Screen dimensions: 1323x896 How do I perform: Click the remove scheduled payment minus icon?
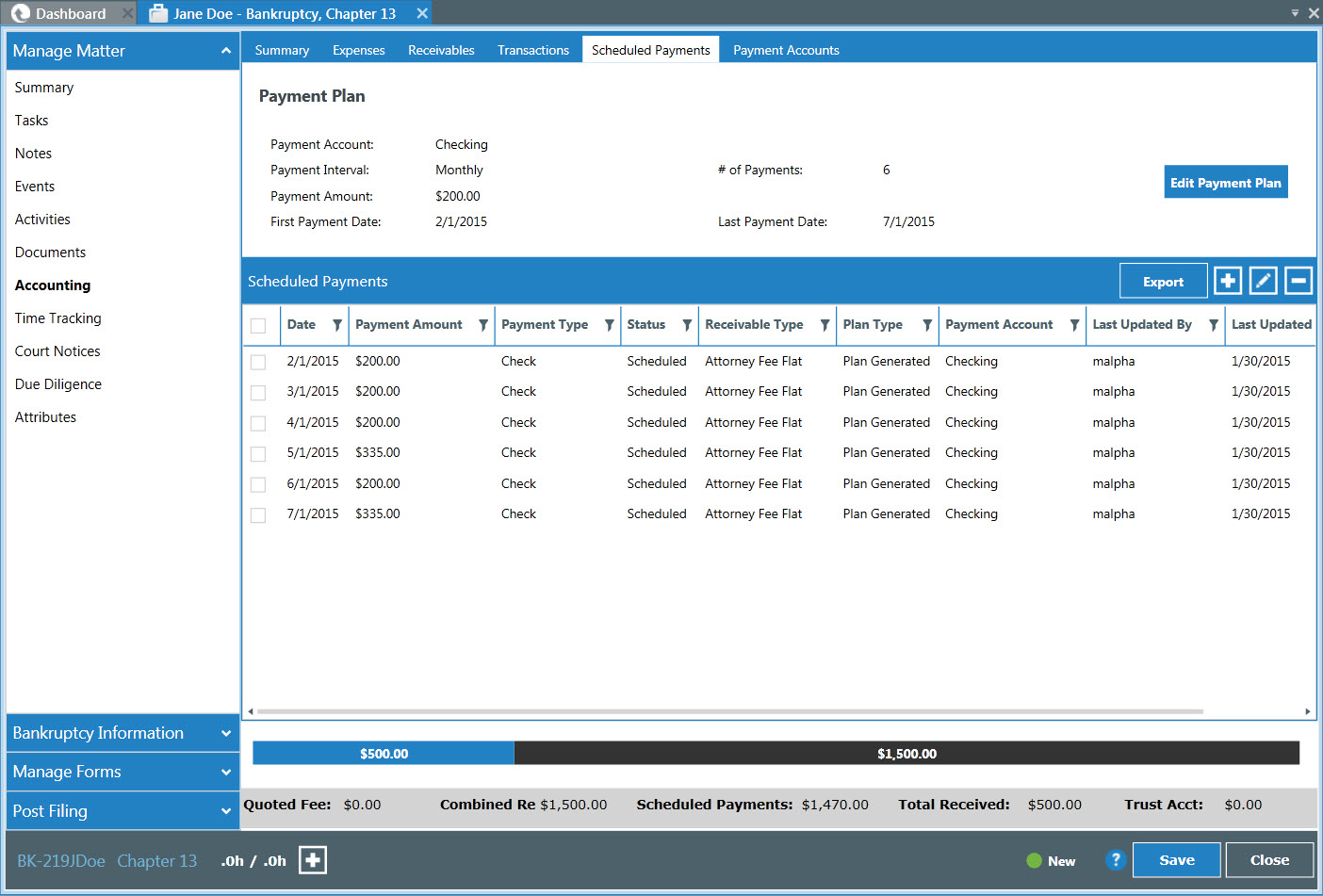(x=1298, y=281)
